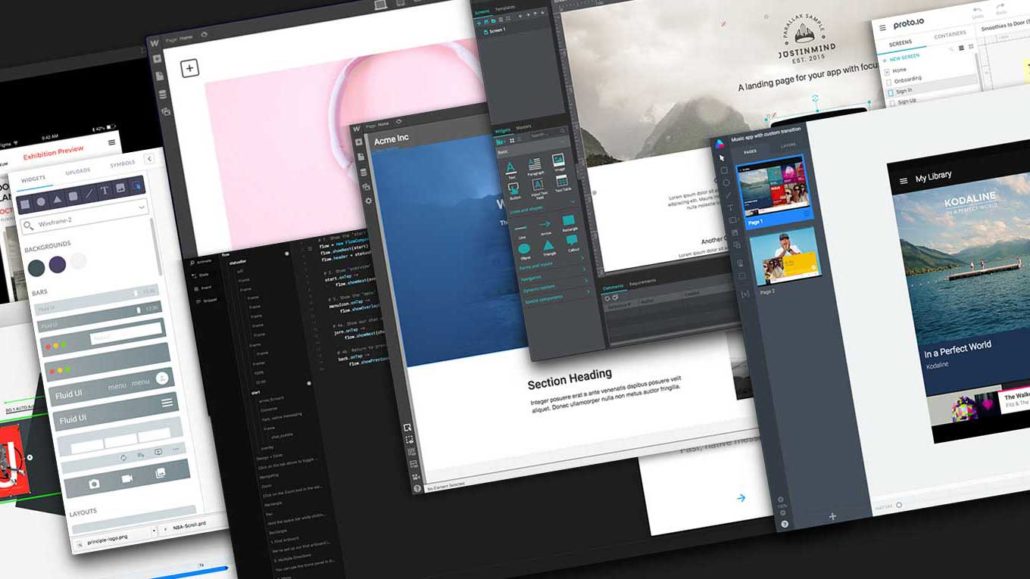Switch to the Requirements tab in Justinmind
This screenshot has width=1030, height=579.
coord(642,282)
